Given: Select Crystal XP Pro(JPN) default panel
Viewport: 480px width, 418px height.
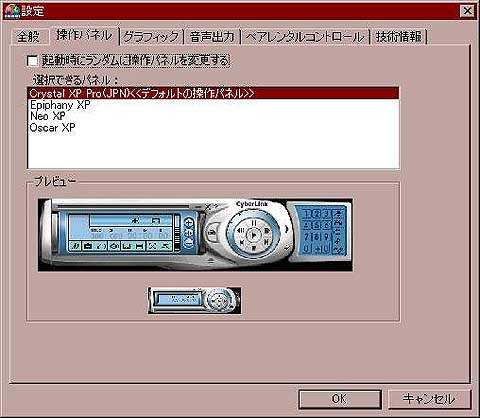Looking at the screenshot, I should [x=213, y=93].
